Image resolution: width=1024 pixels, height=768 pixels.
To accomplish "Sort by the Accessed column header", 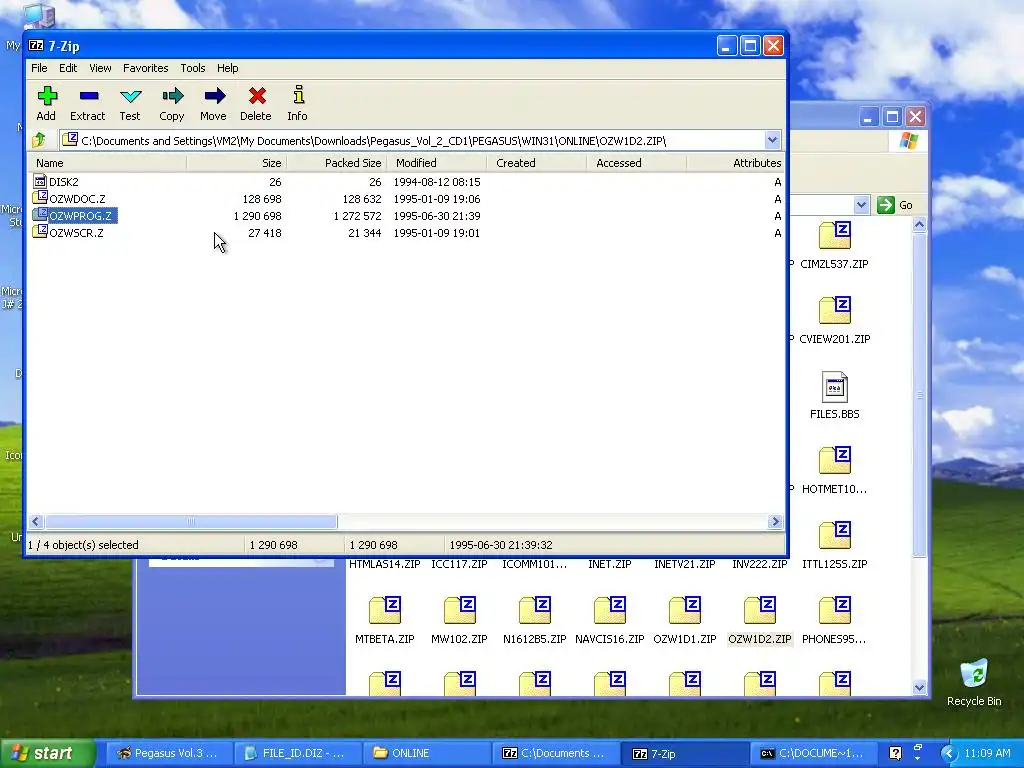I will 637,163.
